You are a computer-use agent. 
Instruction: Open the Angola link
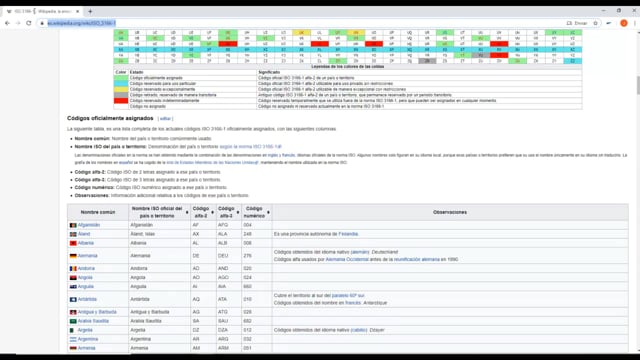pyautogui.click(x=85, y=277)
